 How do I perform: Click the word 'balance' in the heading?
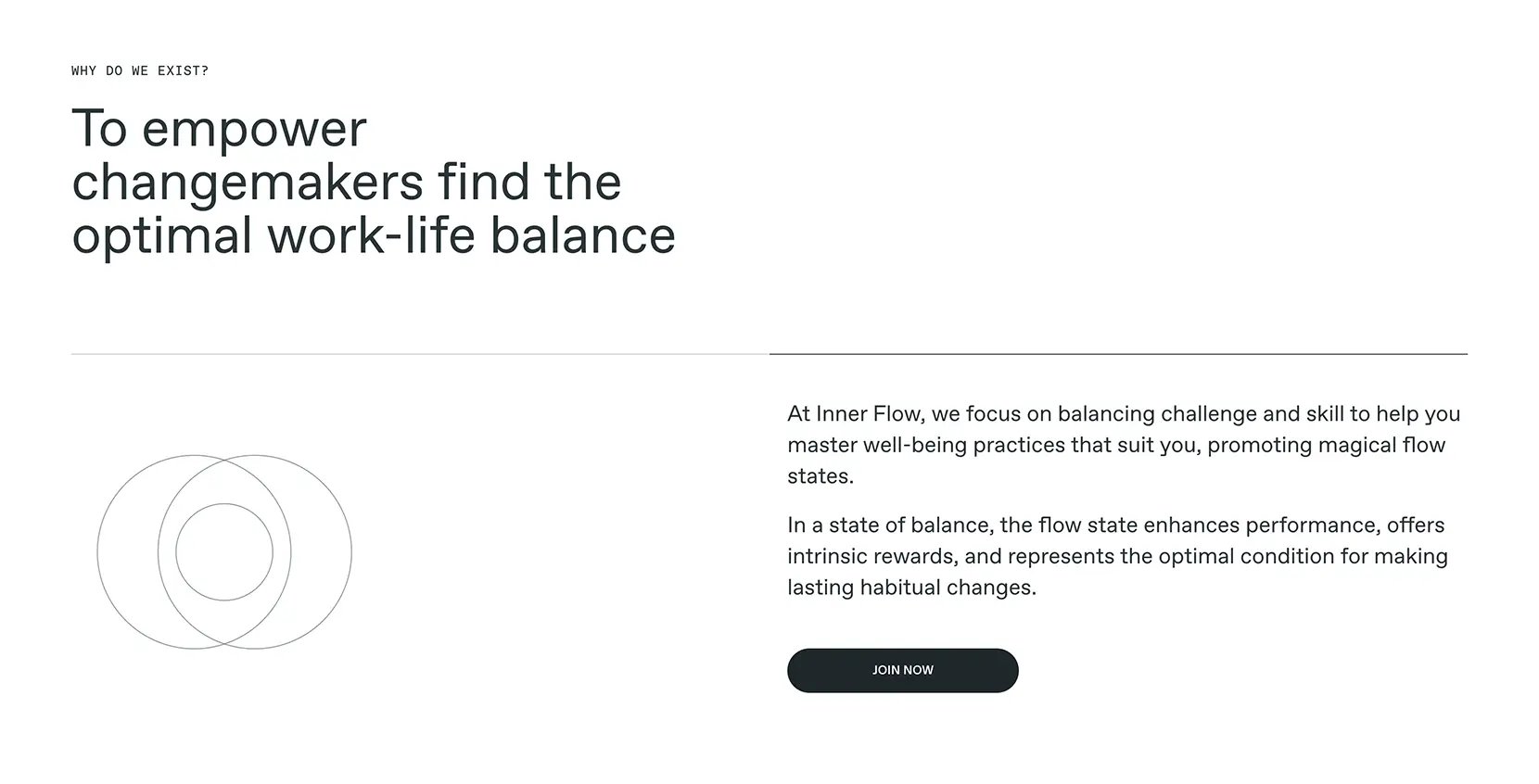click(583, 235)
